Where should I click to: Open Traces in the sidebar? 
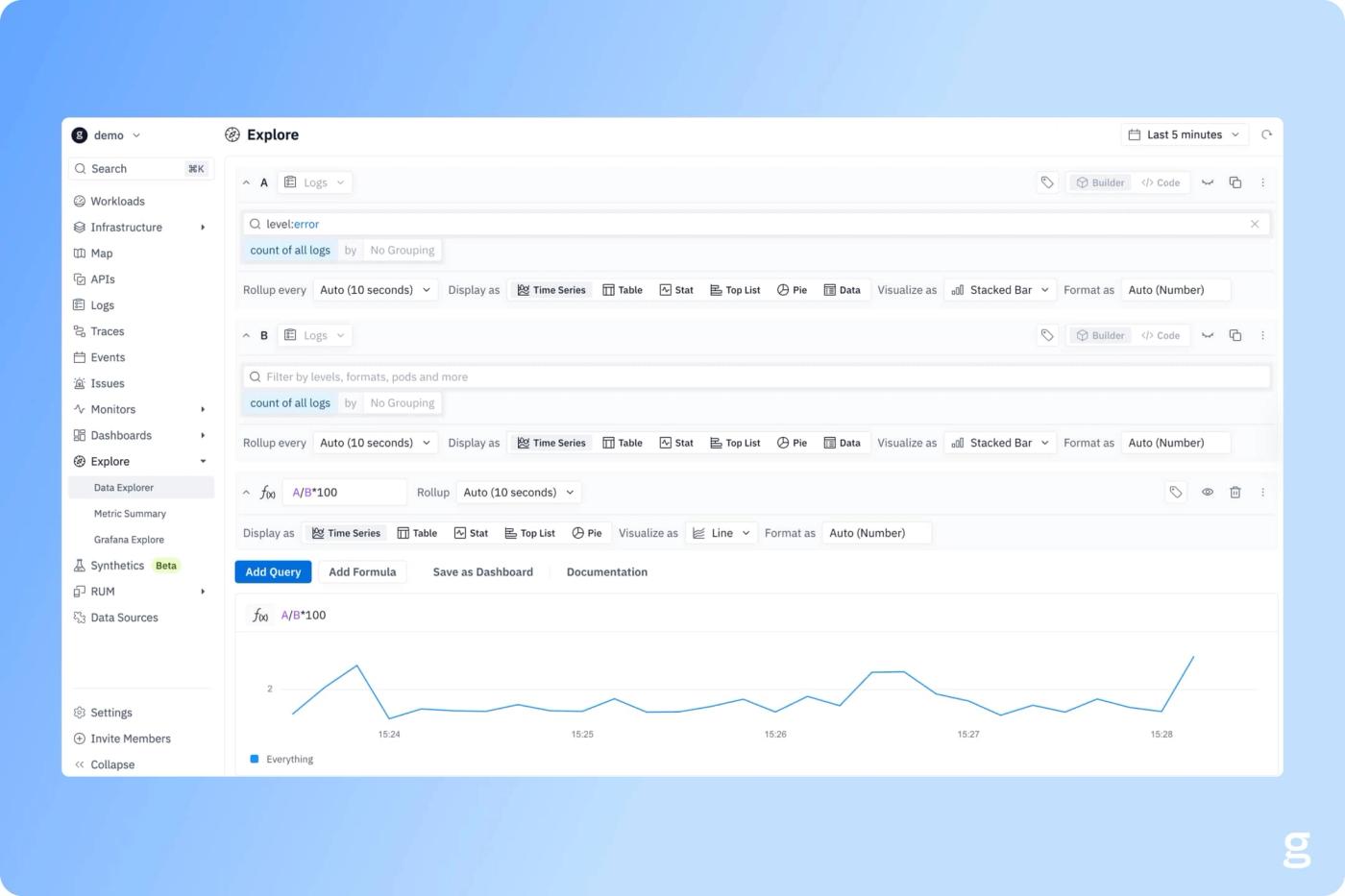coord(99,331)
